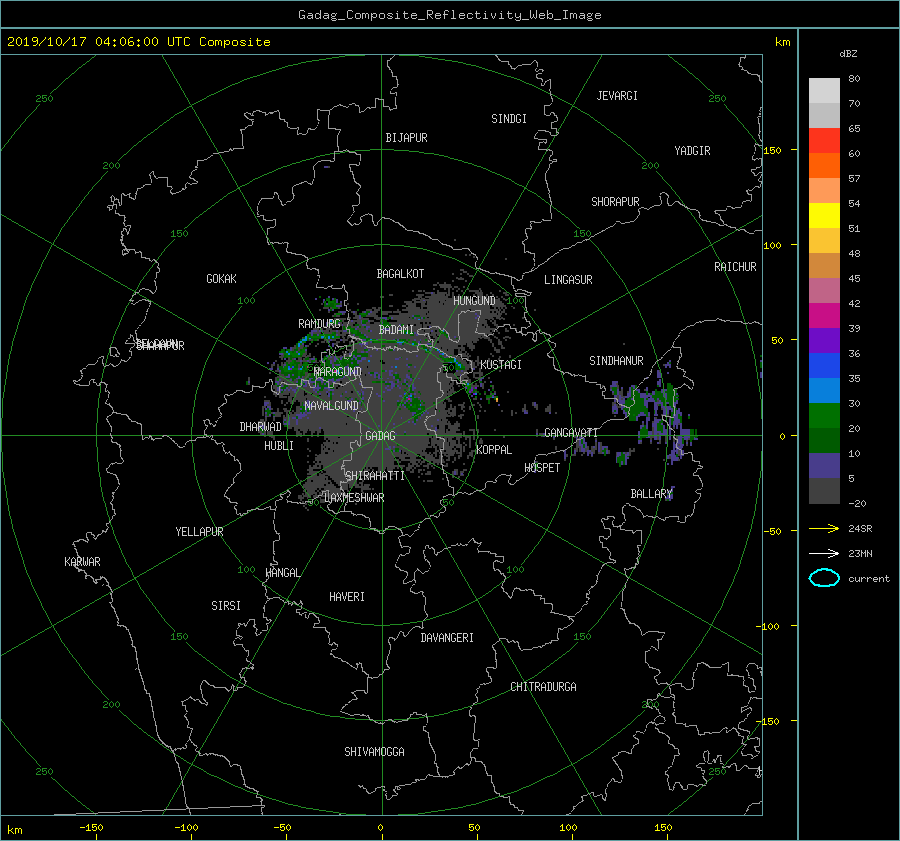The image size is (900, 841).
Task: Click the dBZ legend heading
Action: [848, 54]
